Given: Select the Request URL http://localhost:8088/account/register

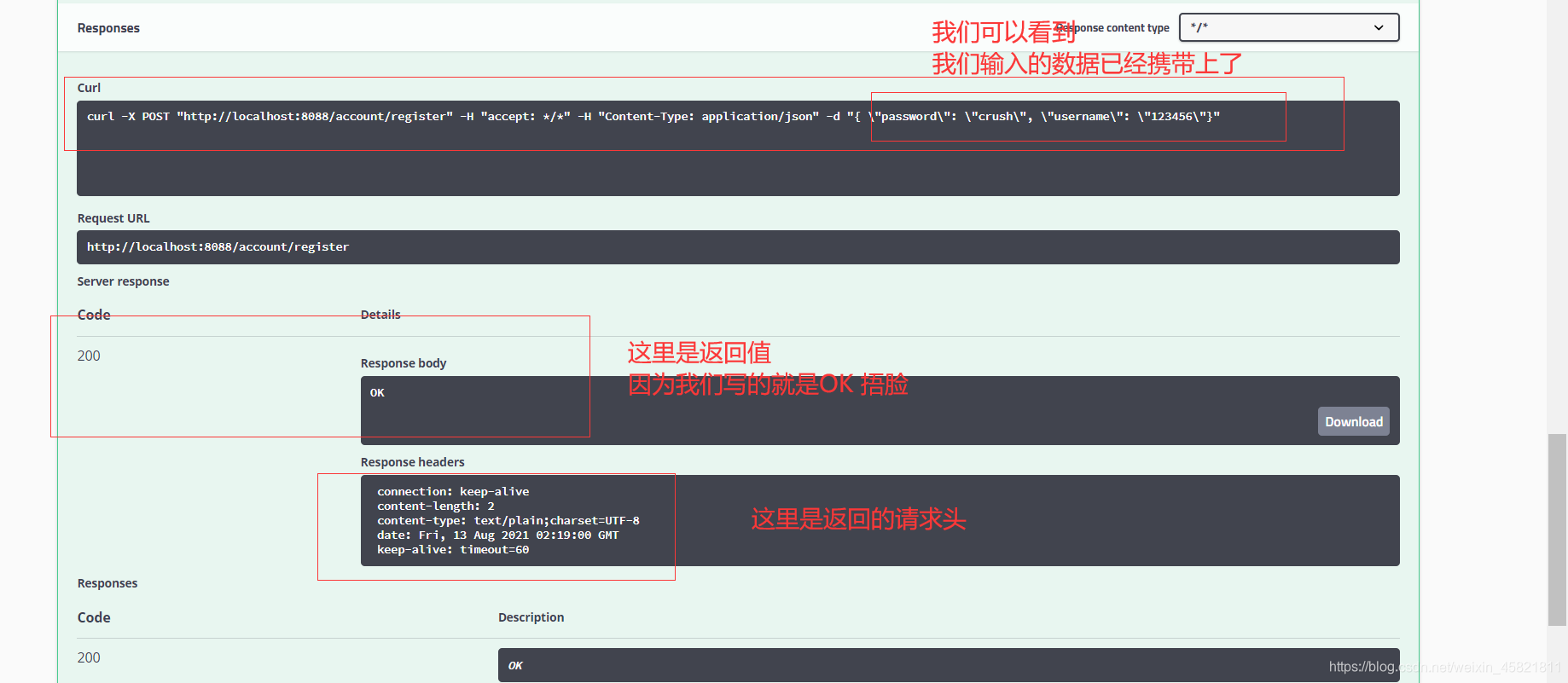Looking at the screenshot, I should point(218,246).
